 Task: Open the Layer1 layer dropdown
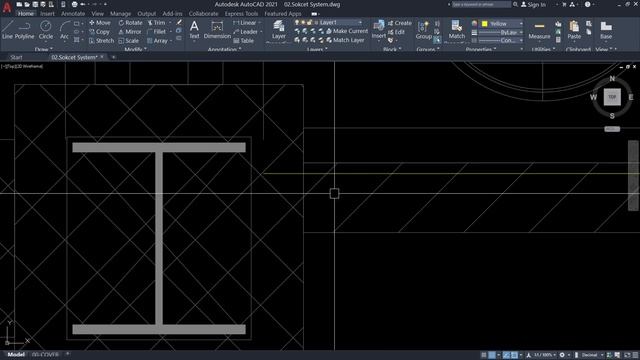(x=339, y=22)
